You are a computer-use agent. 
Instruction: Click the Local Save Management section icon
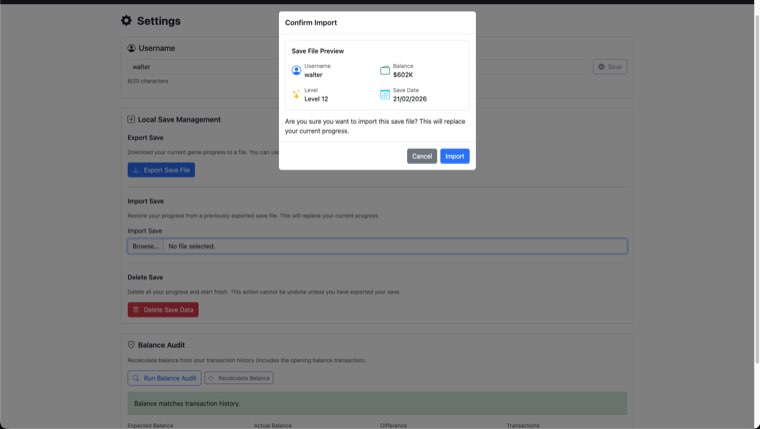132,119
